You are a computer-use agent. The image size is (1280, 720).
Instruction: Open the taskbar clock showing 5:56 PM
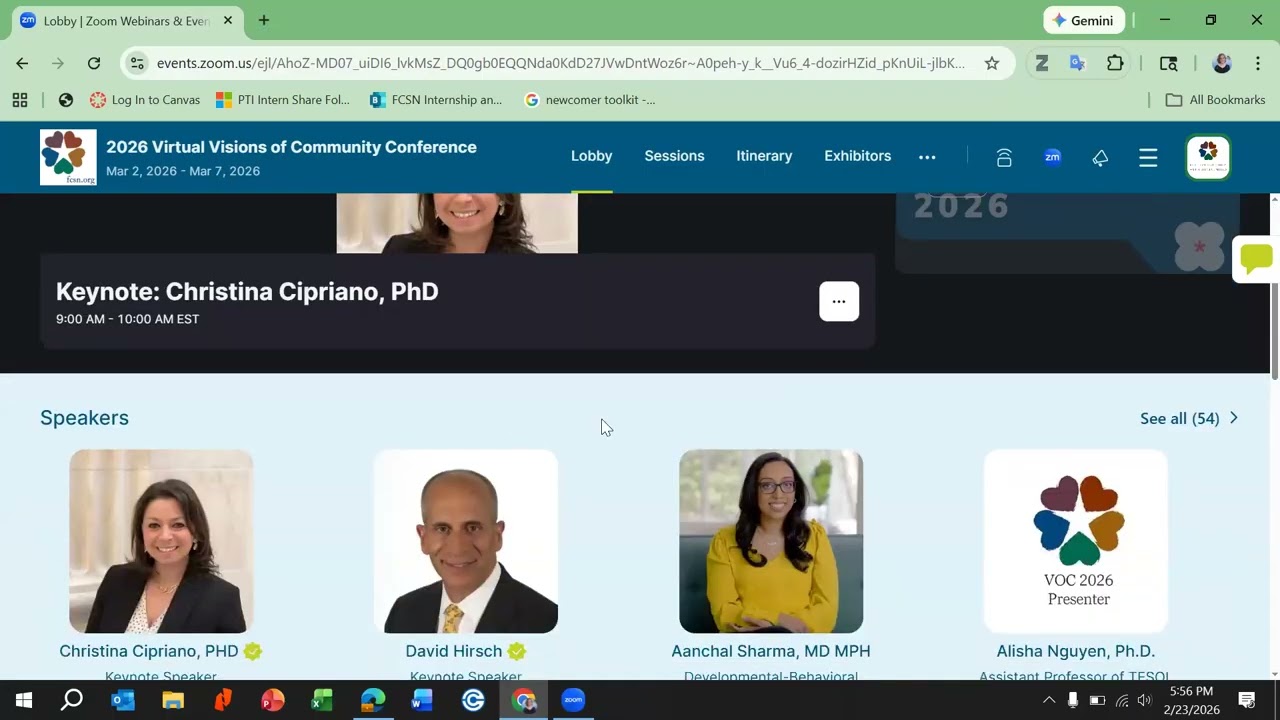click(1191, 700)
